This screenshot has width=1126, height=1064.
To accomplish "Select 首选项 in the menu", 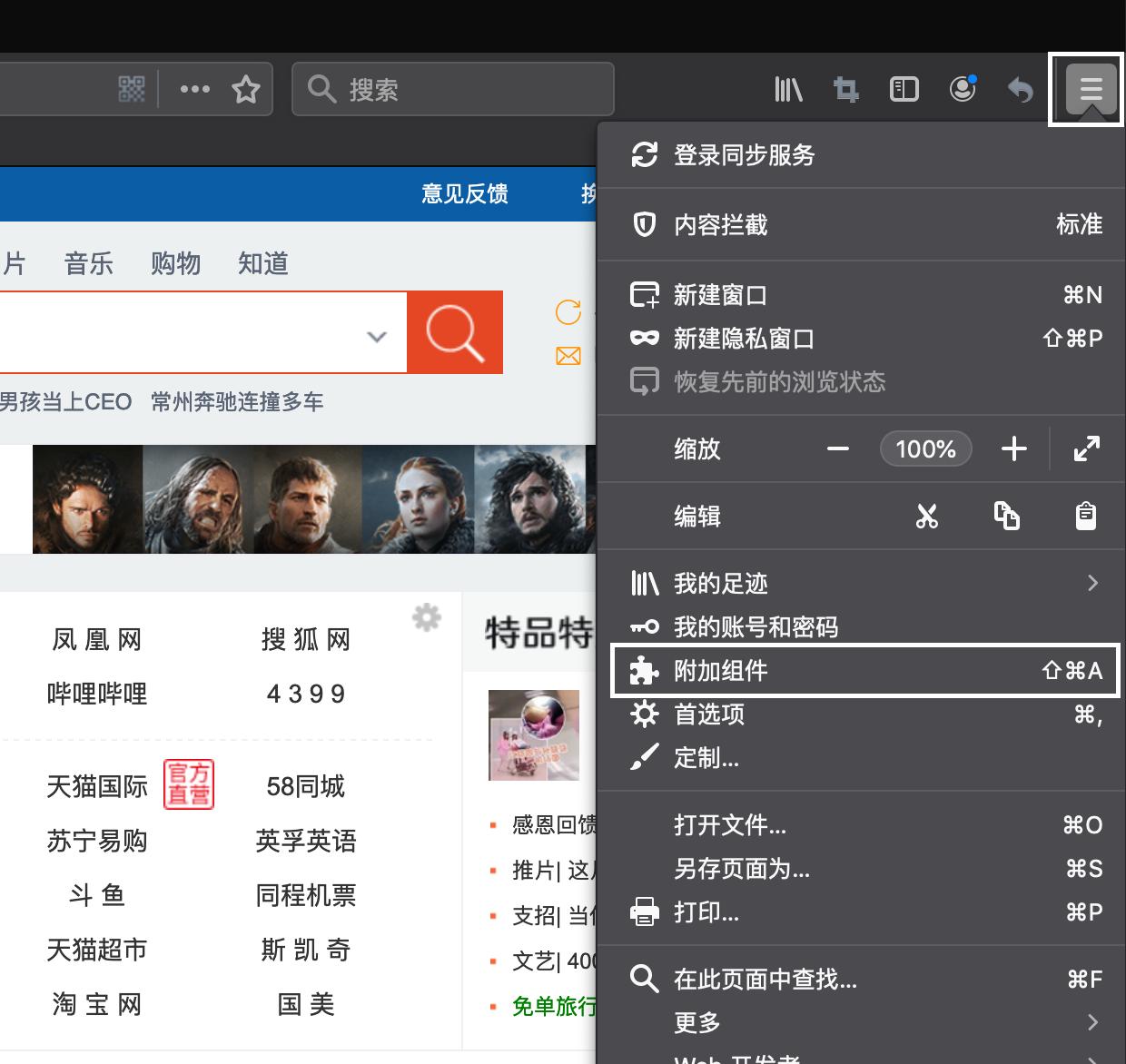I will click(708, 714).
